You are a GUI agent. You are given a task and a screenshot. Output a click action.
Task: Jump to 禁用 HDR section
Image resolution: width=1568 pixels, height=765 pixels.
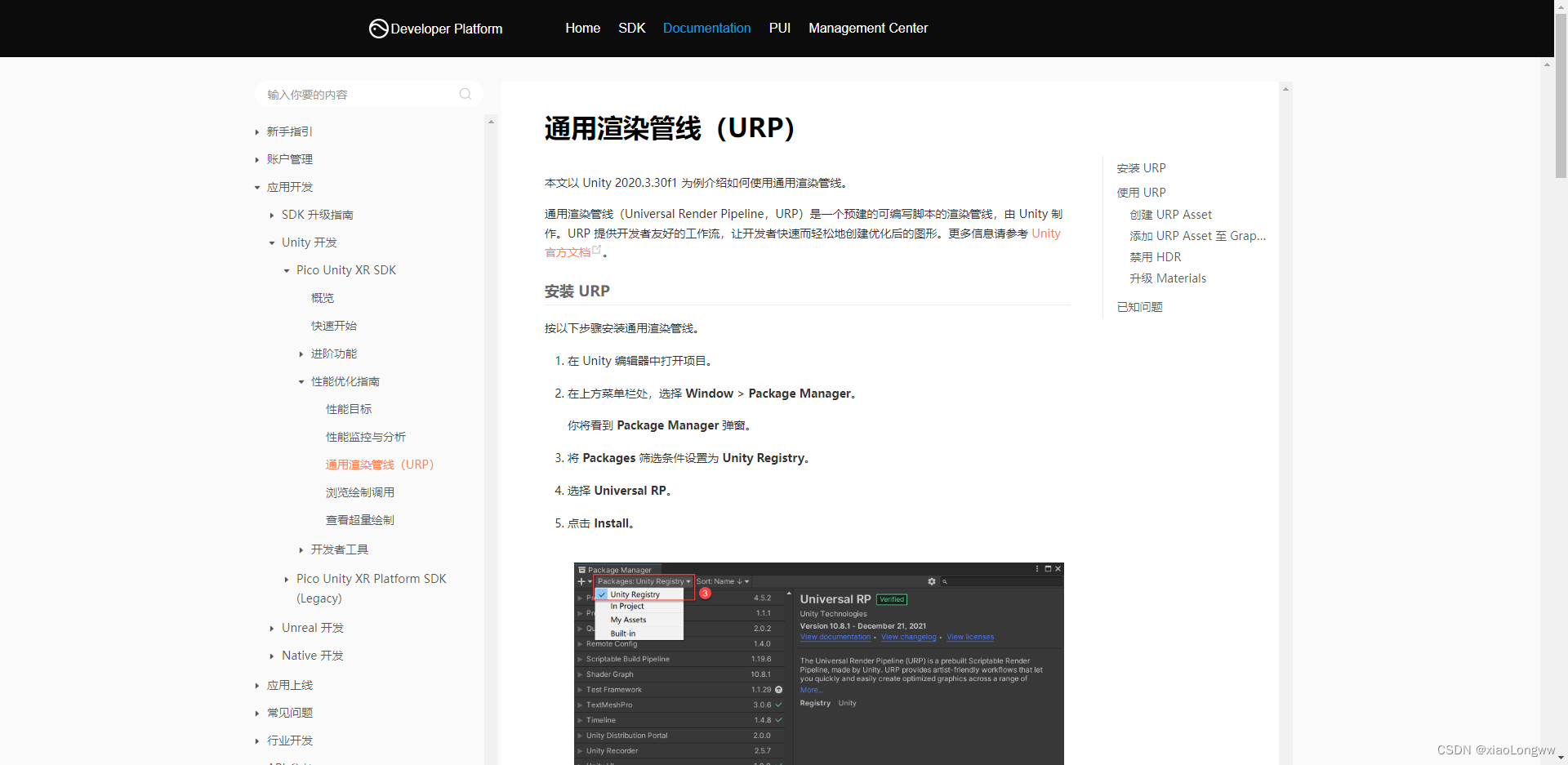pyautogui.click(x=1156, y=257)
